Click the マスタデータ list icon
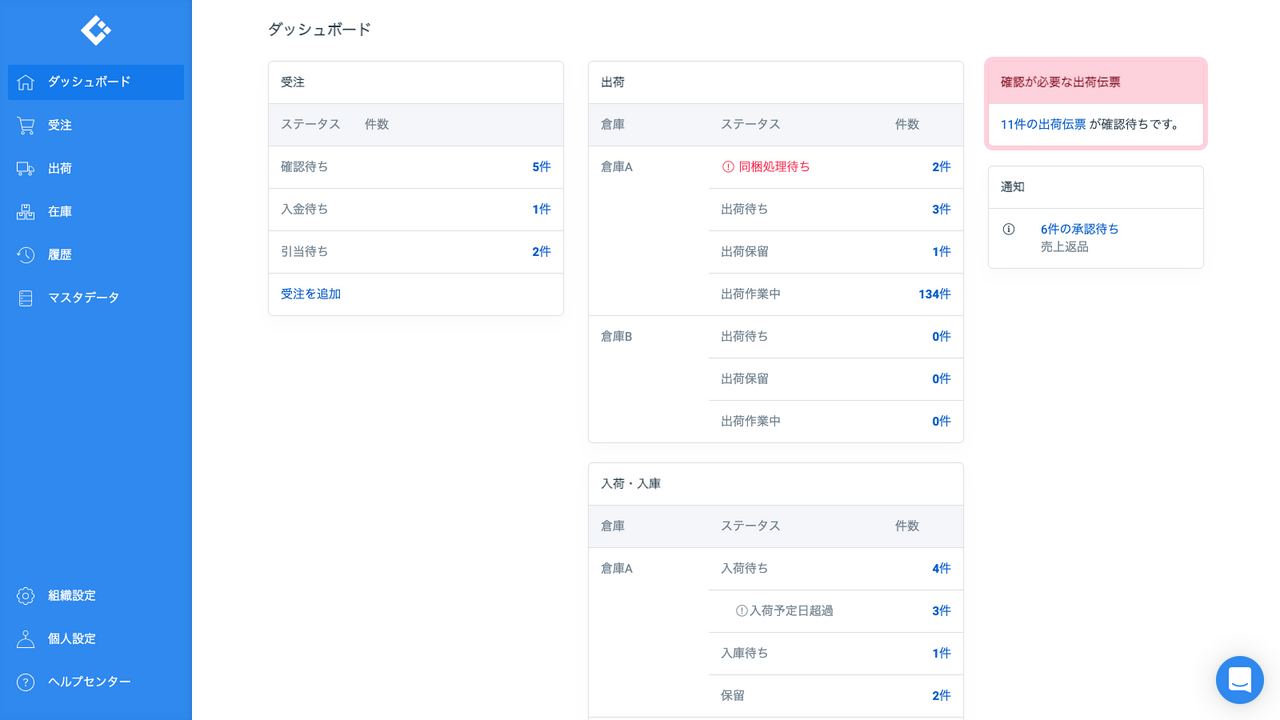Screen dimensions: 1280x720 [26, 297]
